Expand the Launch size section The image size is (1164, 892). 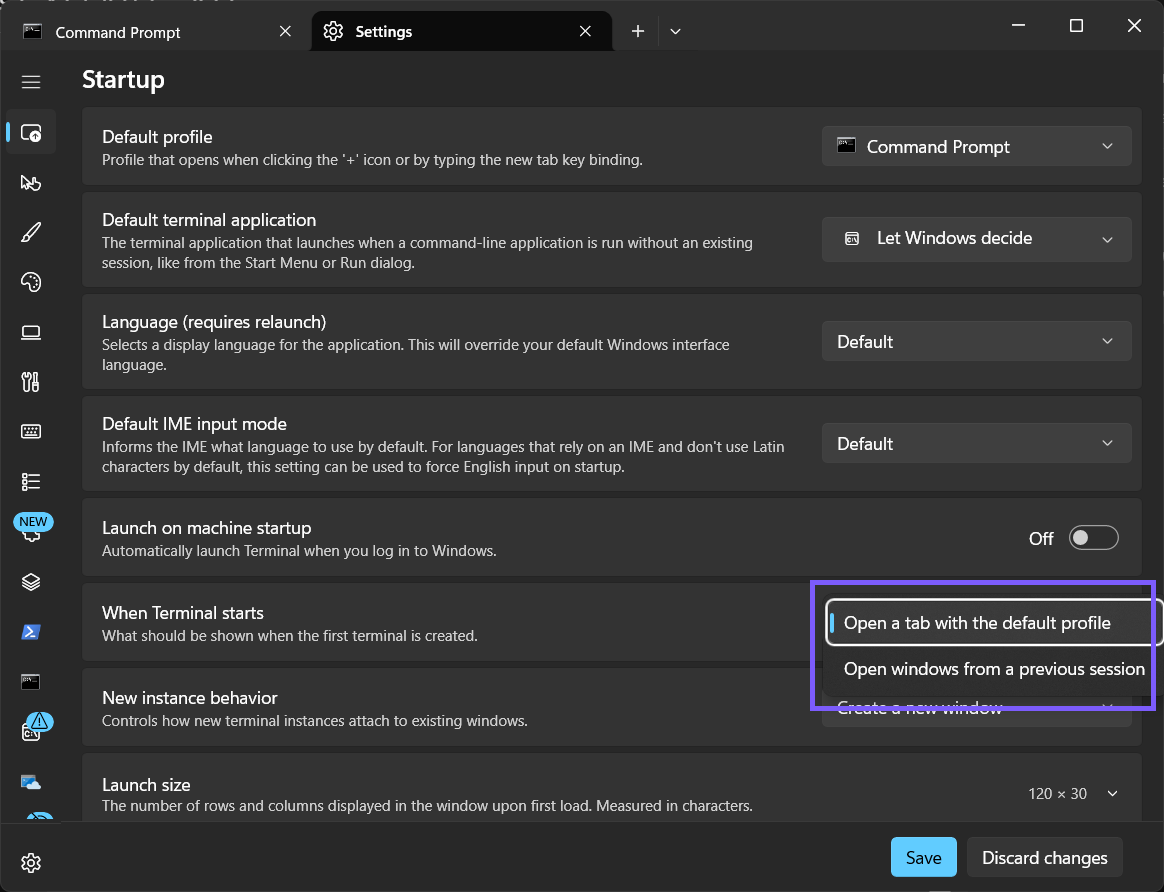point(1112,793)
